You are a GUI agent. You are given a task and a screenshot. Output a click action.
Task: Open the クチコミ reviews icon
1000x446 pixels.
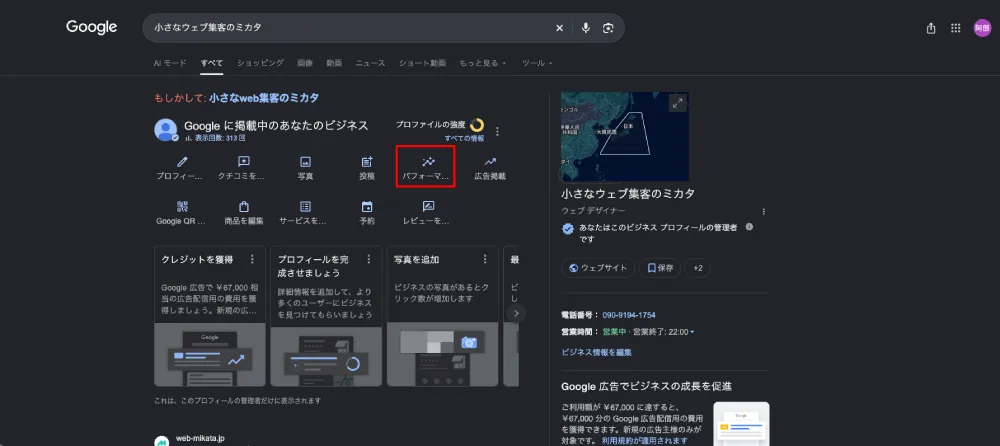point(244,162)
